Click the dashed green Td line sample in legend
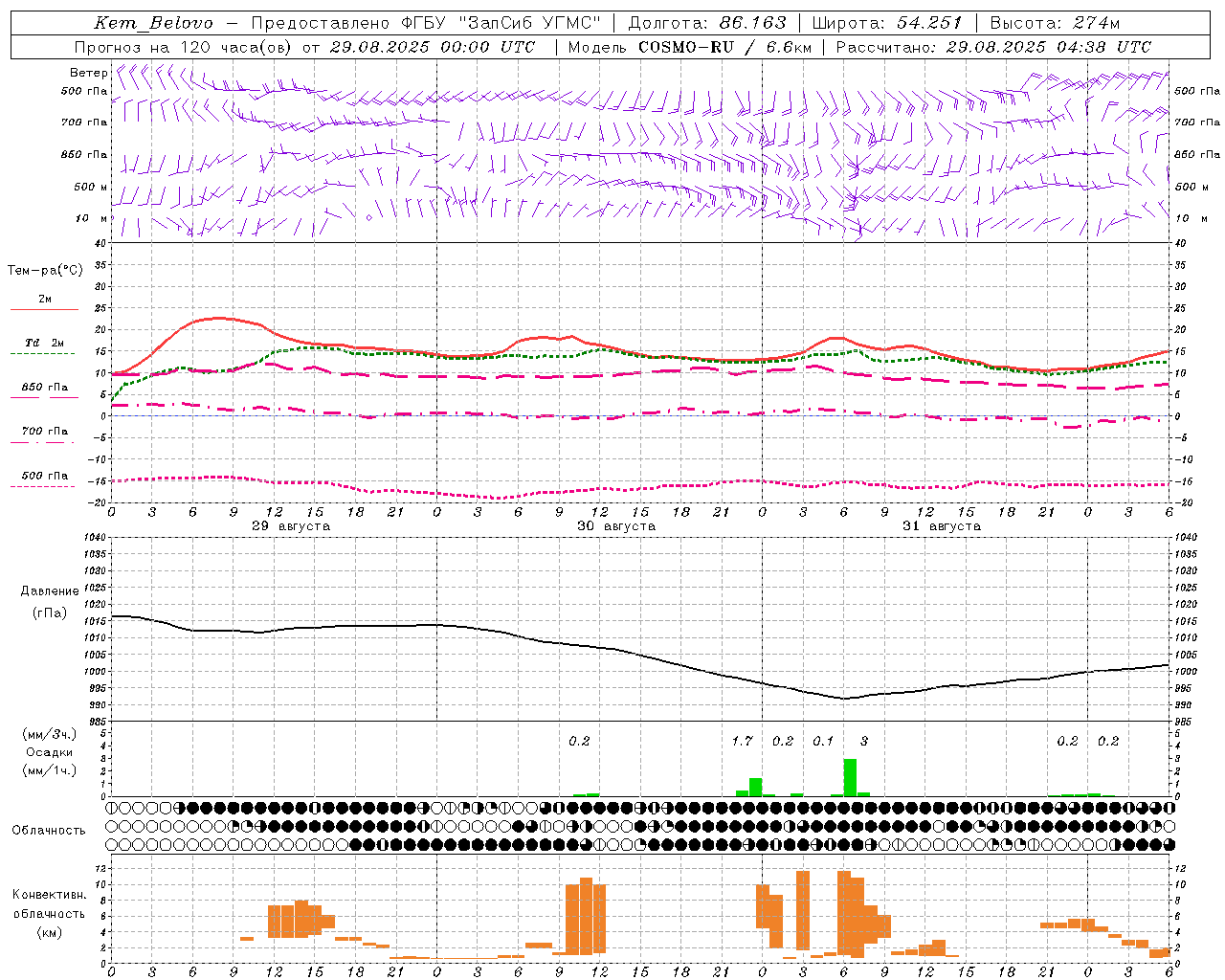1225x980 pixels. [44, 353]
